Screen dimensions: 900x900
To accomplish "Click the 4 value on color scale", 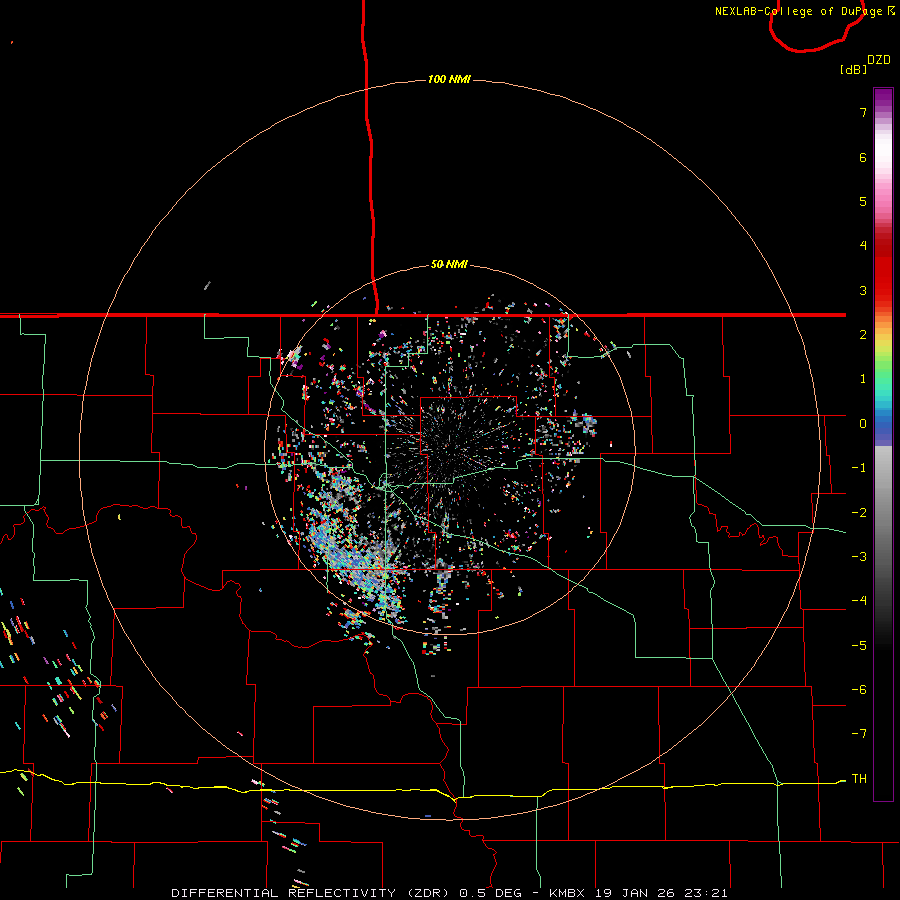I will [863, 246].
